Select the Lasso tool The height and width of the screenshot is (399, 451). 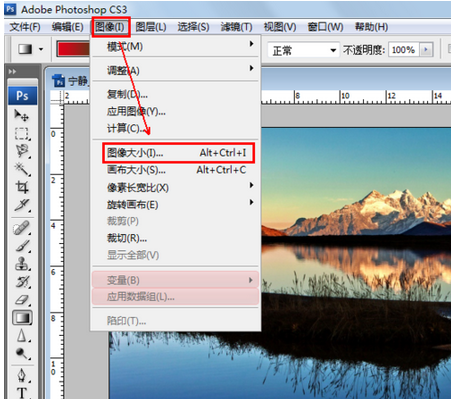click(x=22, y=151)
